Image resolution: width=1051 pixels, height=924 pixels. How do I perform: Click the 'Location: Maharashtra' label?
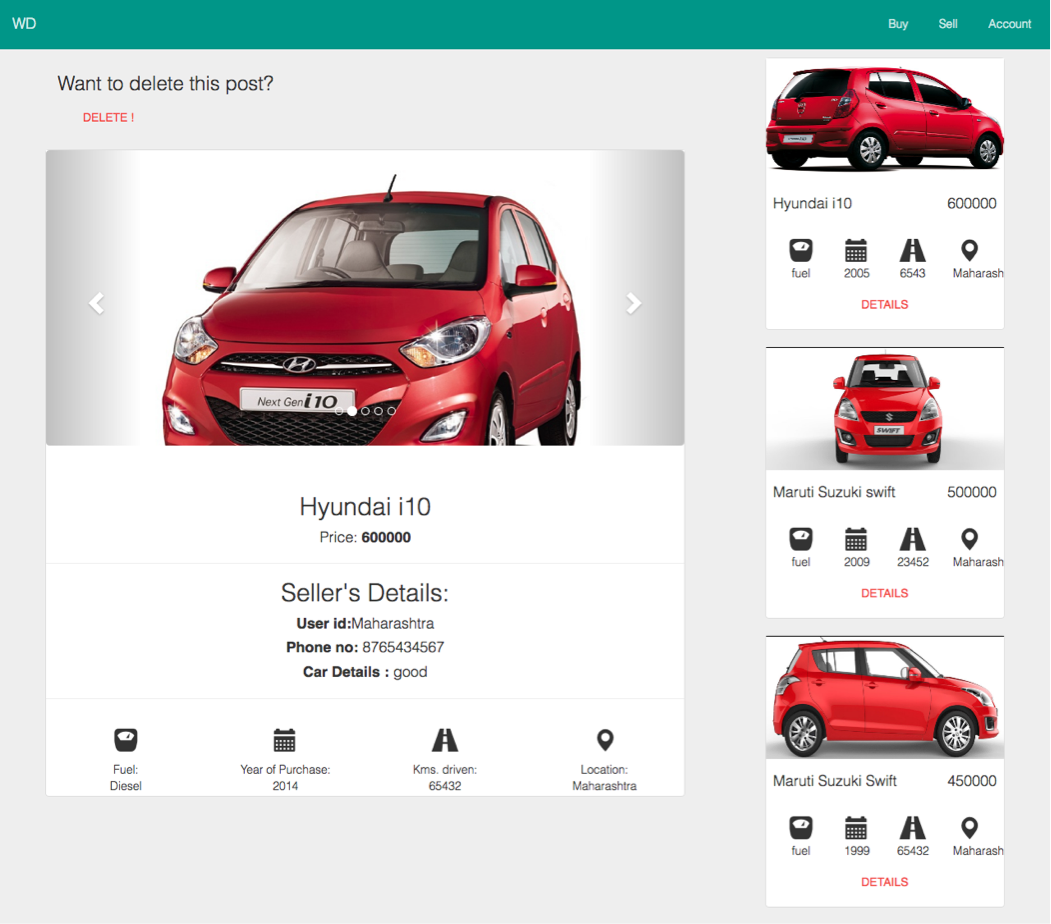tap(605, 777)
